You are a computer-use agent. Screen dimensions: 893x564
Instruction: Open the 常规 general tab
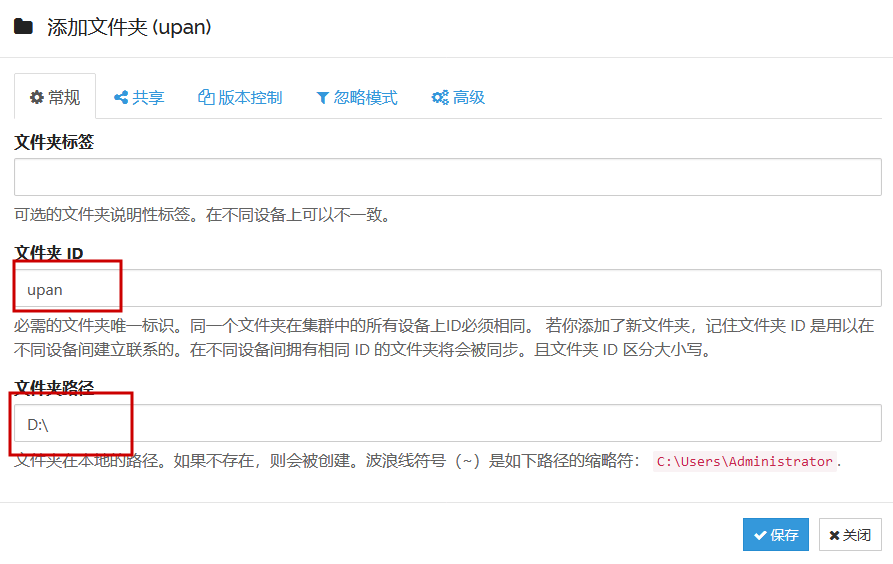(55, 97)
